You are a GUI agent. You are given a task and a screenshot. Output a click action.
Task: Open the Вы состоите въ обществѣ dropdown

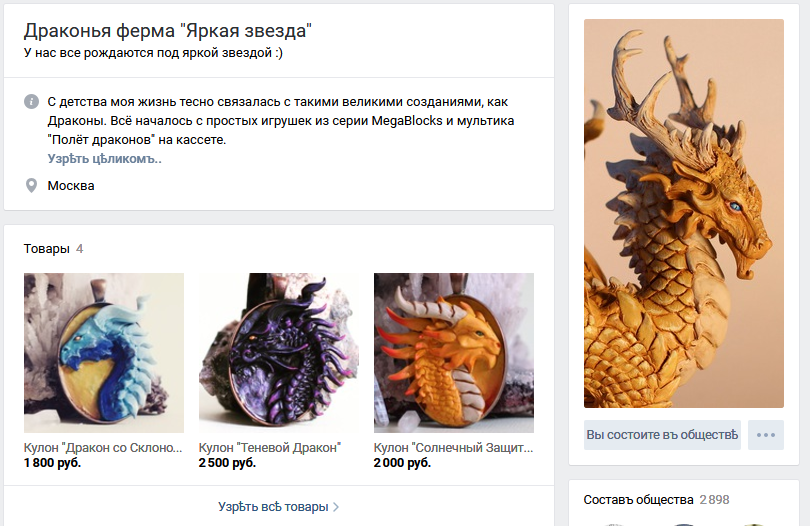(662, 435)
